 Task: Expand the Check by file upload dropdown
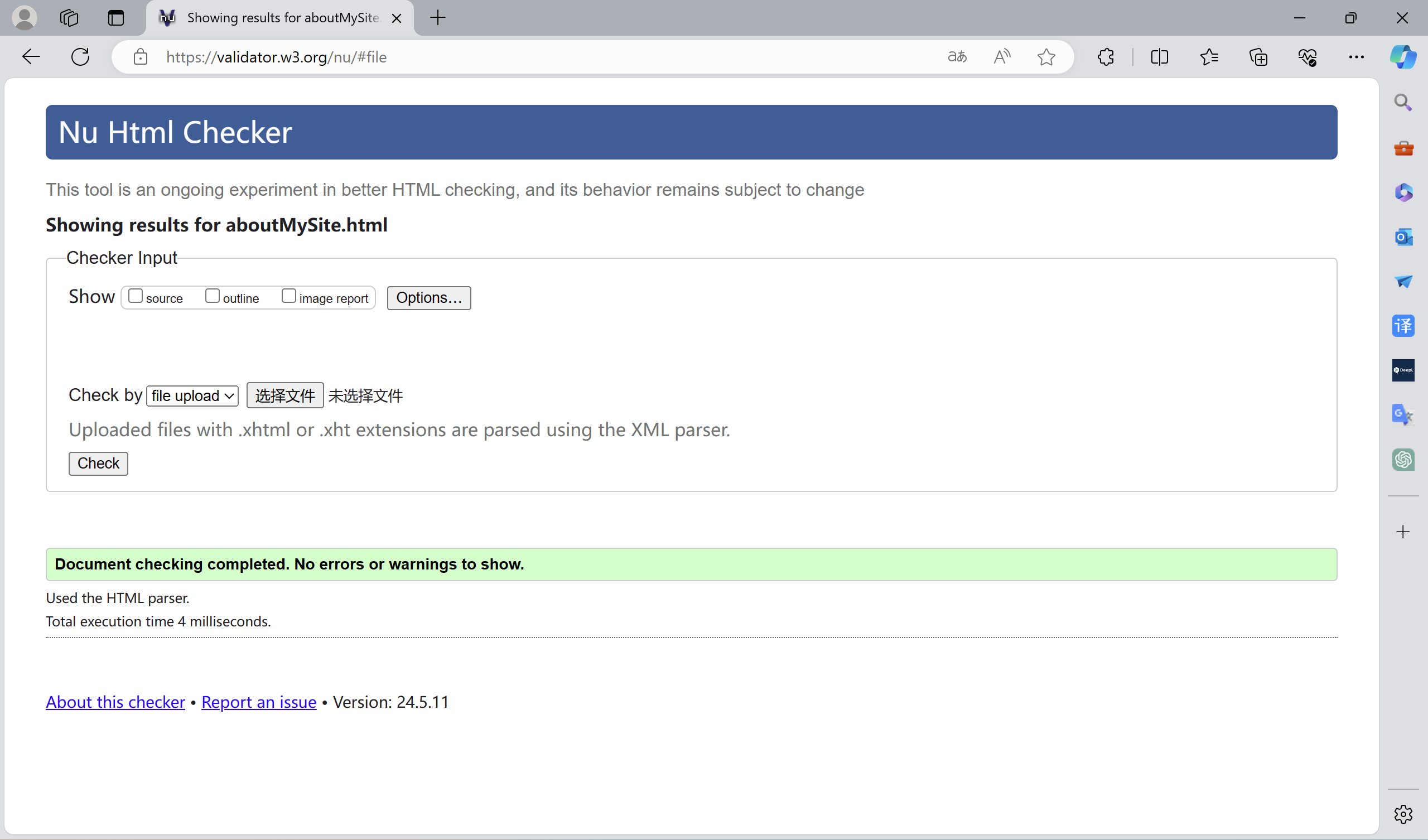[192, 395]
